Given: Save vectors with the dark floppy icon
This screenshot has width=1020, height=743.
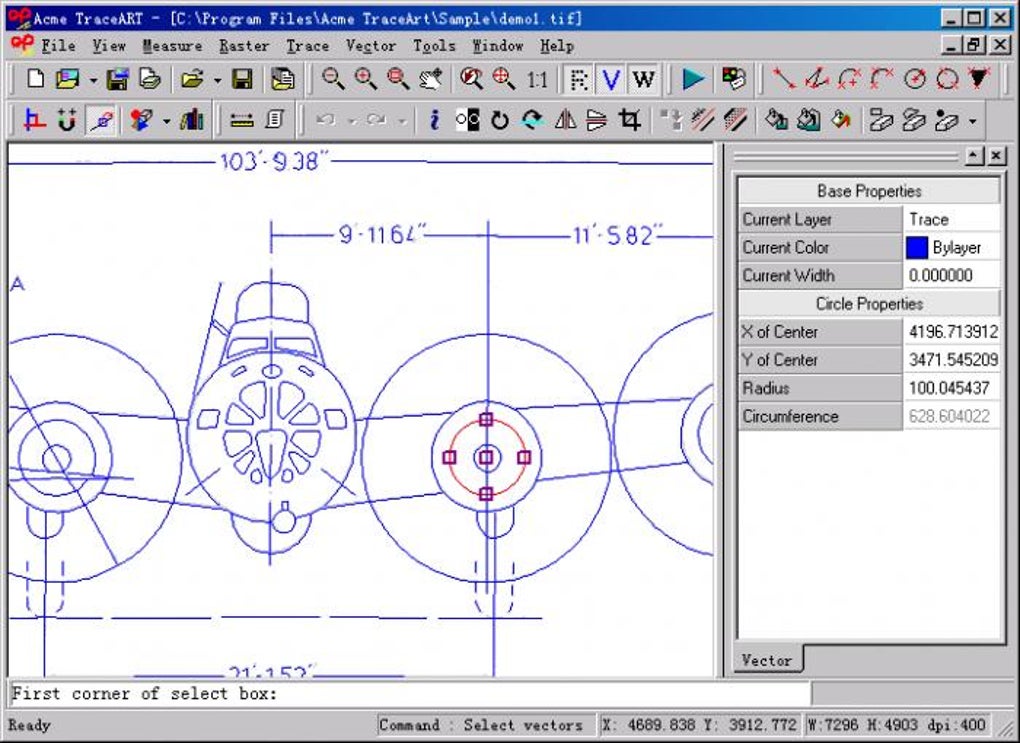Looking at the screenshot, I should coord(243,79).
